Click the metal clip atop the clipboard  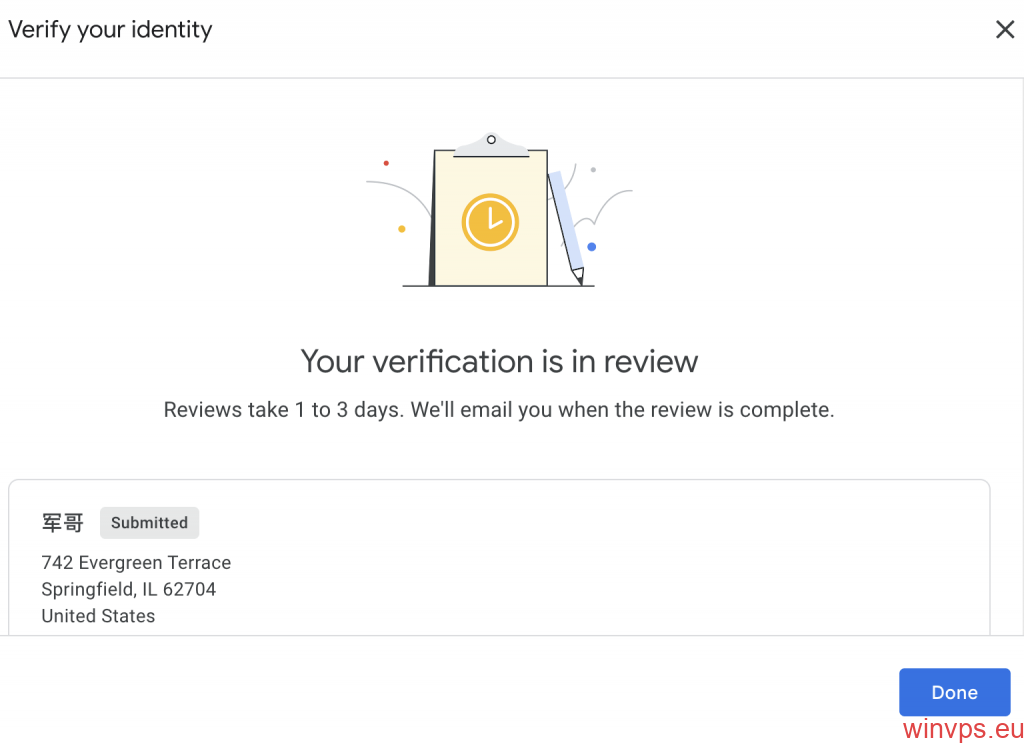click(491, 145)
